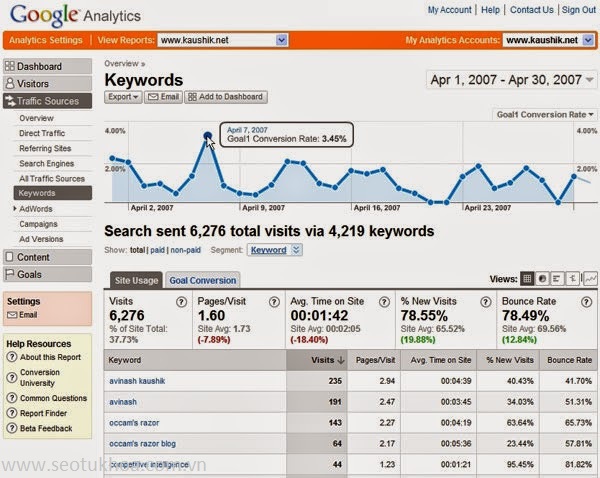
Task: Switch to the pie chart view icon
Action: (542, 279)
